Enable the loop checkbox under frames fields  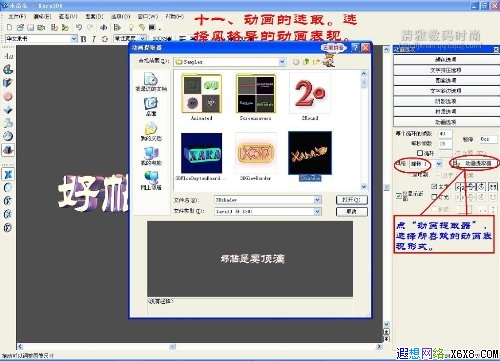click(x=420, y=153)
